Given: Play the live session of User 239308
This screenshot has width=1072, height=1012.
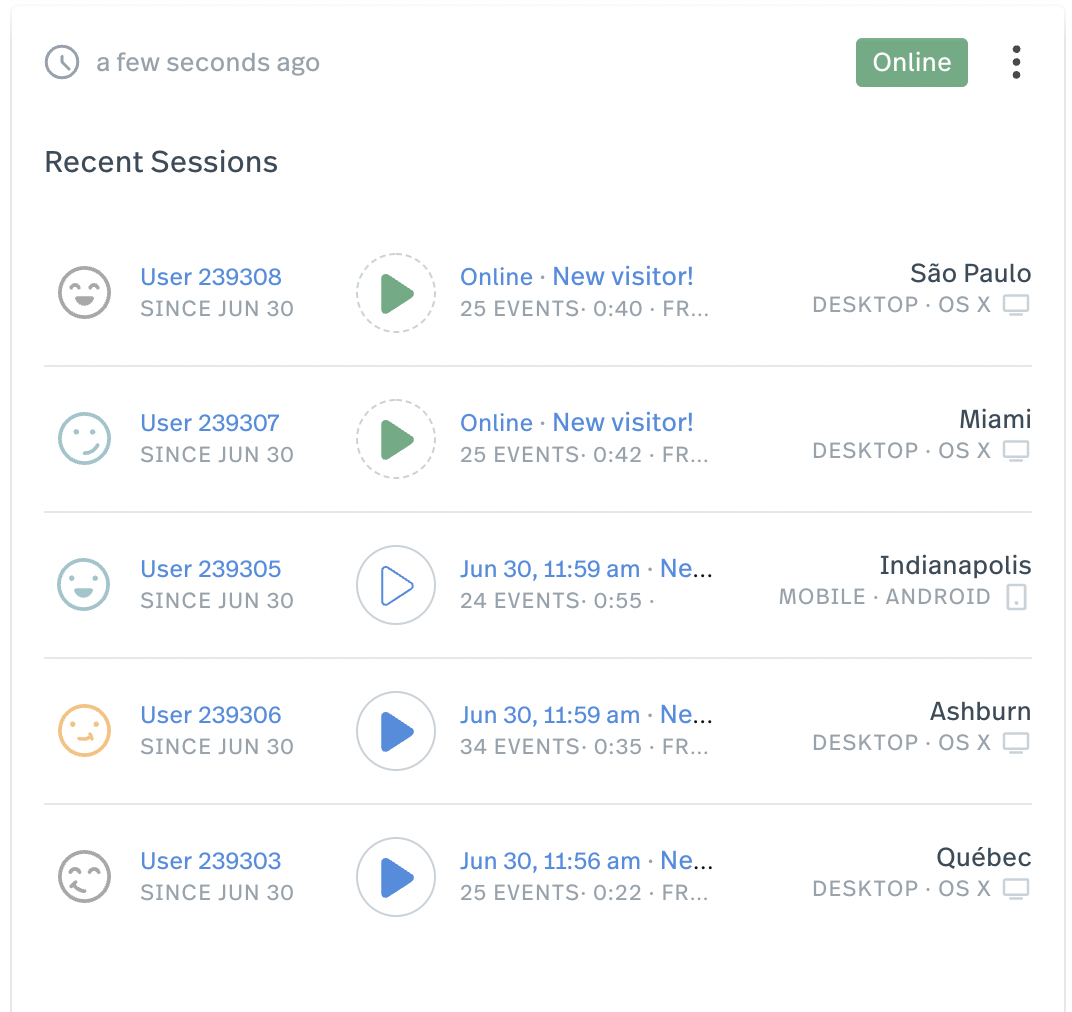Looking at the screenshot, I should (x=396, y=293).
